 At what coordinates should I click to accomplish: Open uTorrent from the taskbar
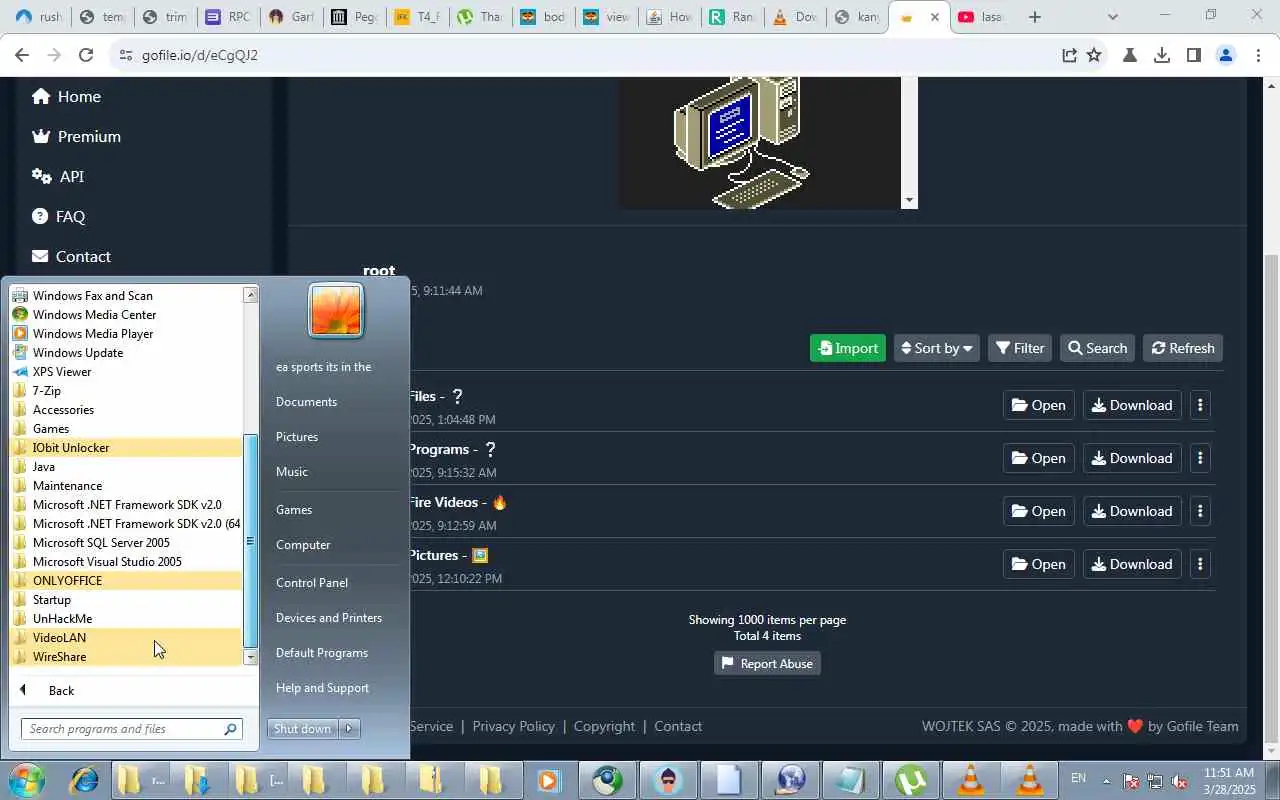click(910, 780)
